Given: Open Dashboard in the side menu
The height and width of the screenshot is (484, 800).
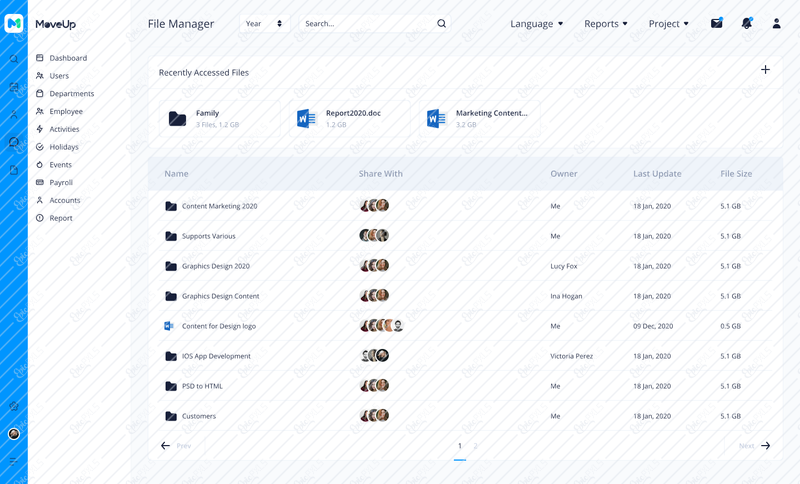Looking at the screenshot, I should click(x=61, y=58).
